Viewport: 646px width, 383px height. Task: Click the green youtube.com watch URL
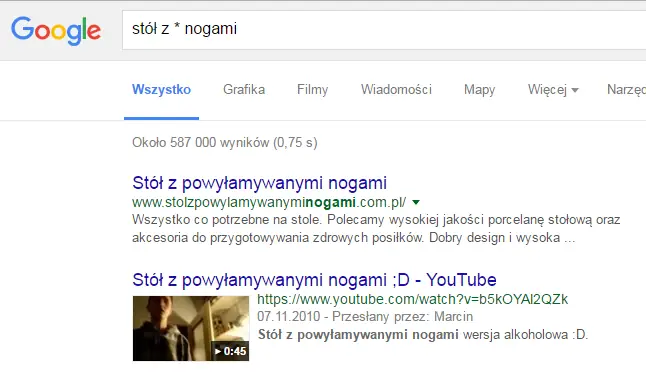[412, 299]
